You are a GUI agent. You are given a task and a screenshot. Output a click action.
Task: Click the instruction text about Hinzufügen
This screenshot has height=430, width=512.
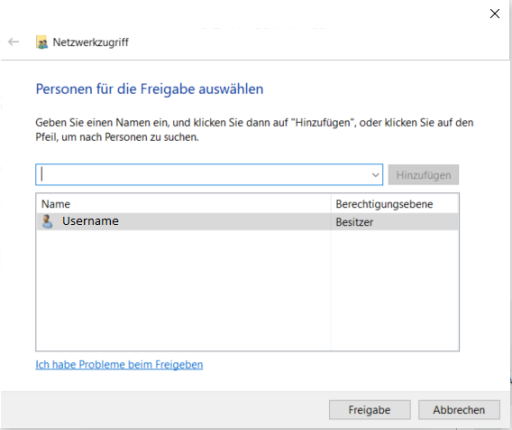pyautogui.click(x=254, y=130)
